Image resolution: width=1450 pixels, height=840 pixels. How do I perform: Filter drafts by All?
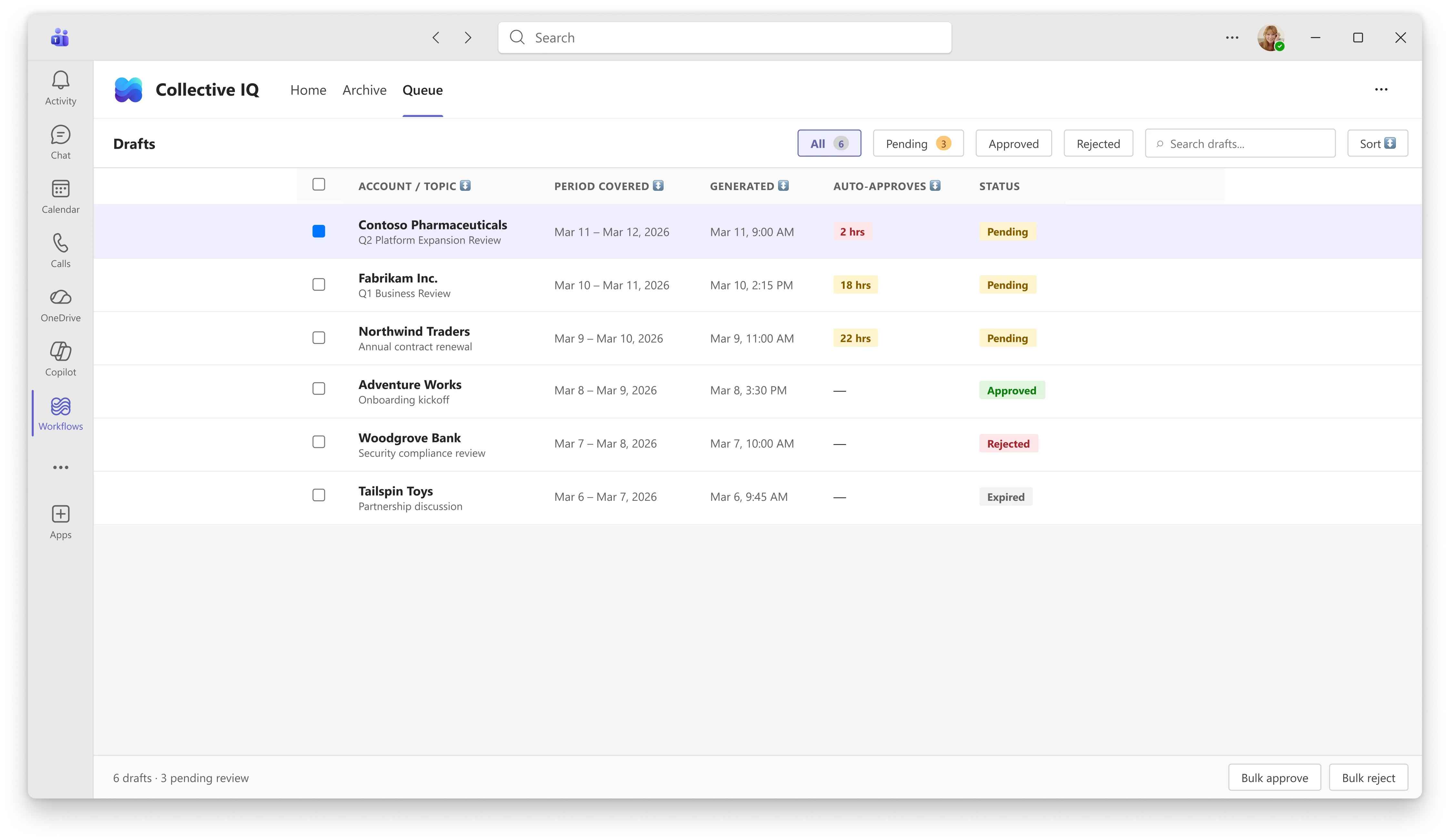(829, 143)
